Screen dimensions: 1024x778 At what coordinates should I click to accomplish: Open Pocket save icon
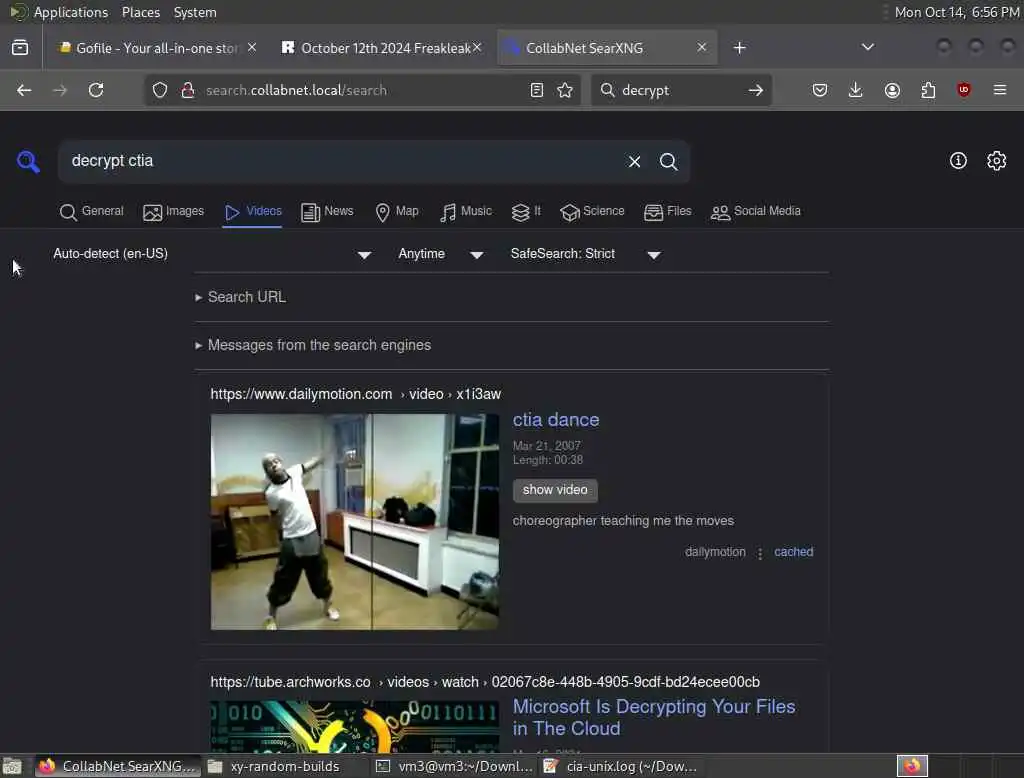click(x=820, y=90)
